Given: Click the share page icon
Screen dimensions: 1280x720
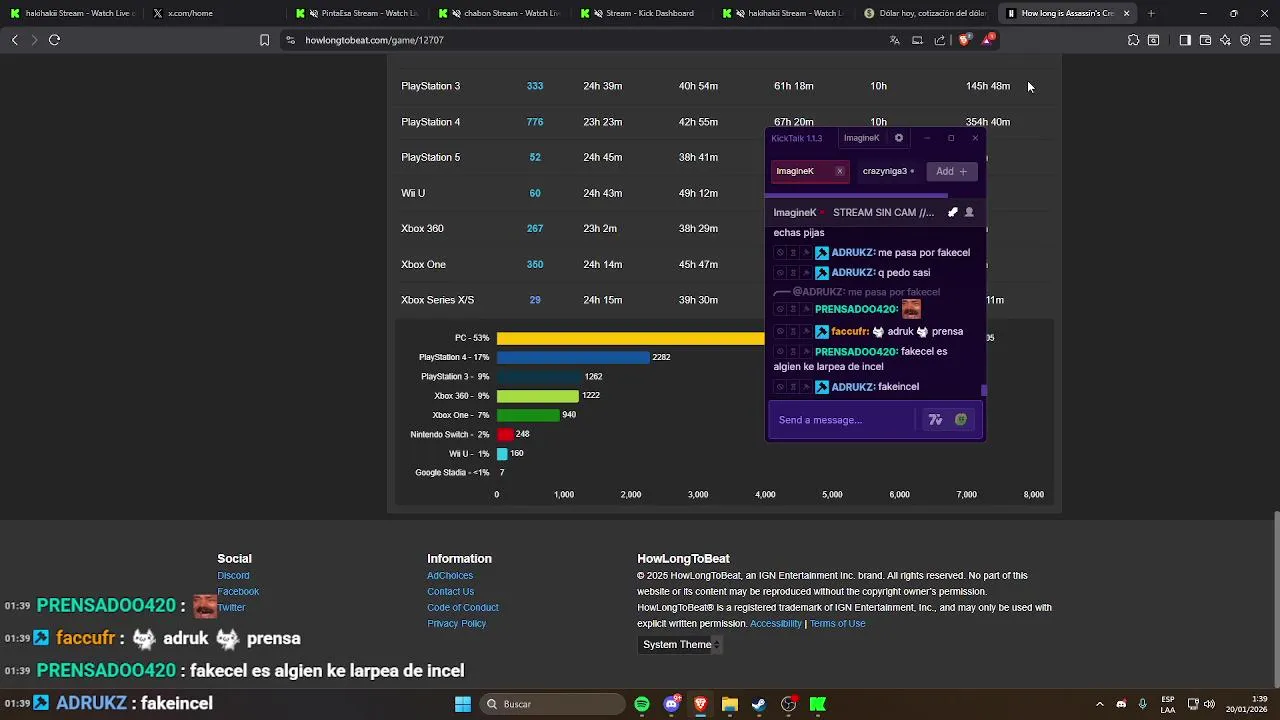Looking at the screenshot, I should [939, 40].
